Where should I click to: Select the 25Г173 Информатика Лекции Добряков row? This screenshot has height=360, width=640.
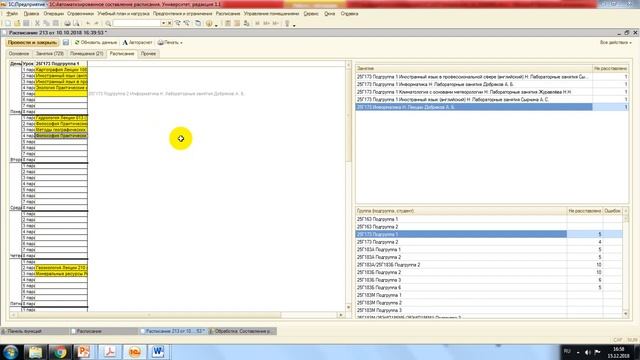492,107
